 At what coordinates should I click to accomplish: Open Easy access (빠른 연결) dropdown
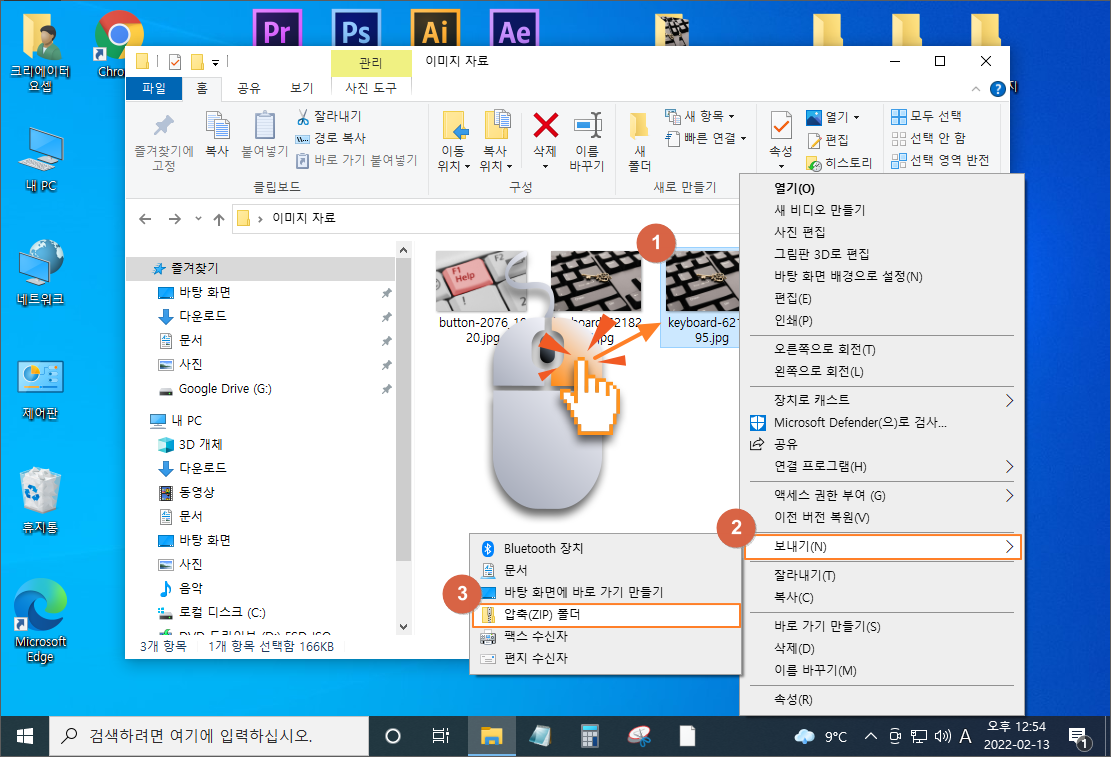click(706, 138)
